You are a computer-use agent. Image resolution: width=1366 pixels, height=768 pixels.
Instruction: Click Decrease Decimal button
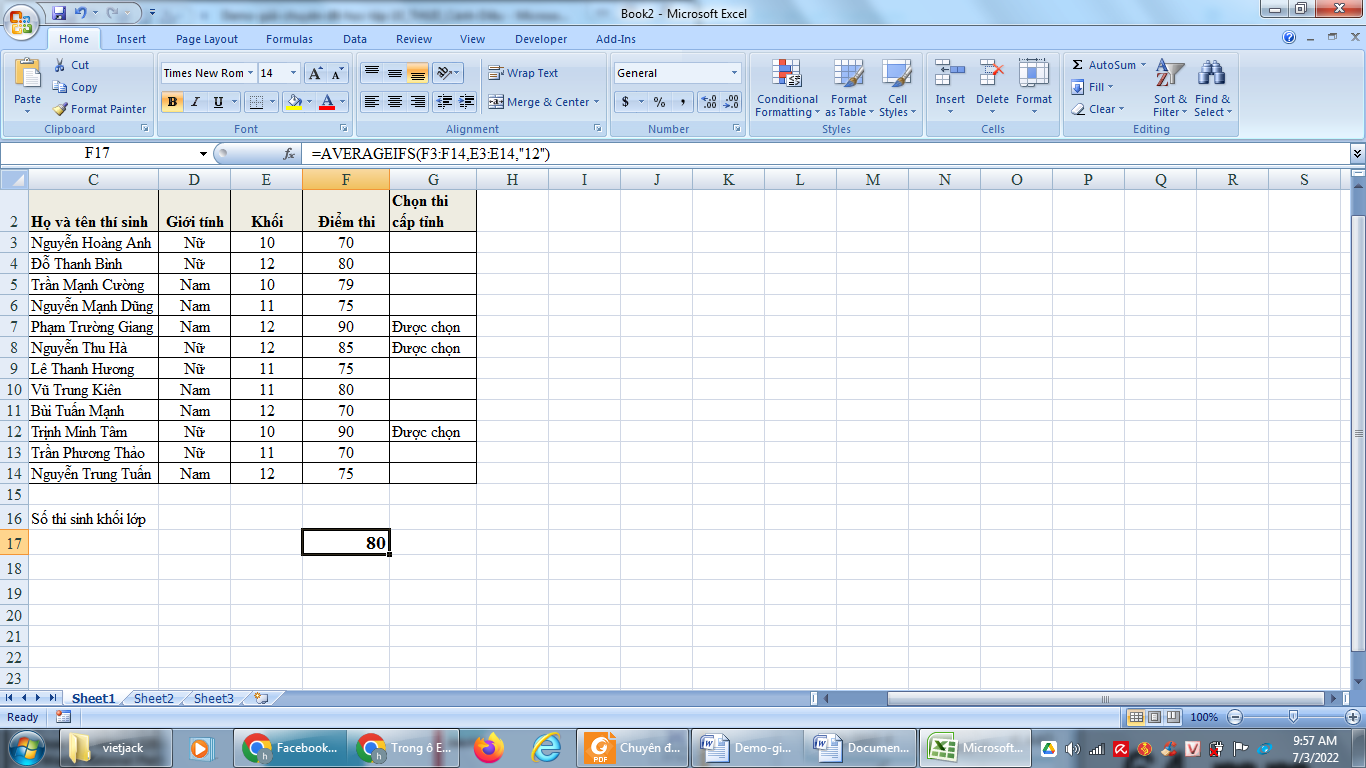732,102
